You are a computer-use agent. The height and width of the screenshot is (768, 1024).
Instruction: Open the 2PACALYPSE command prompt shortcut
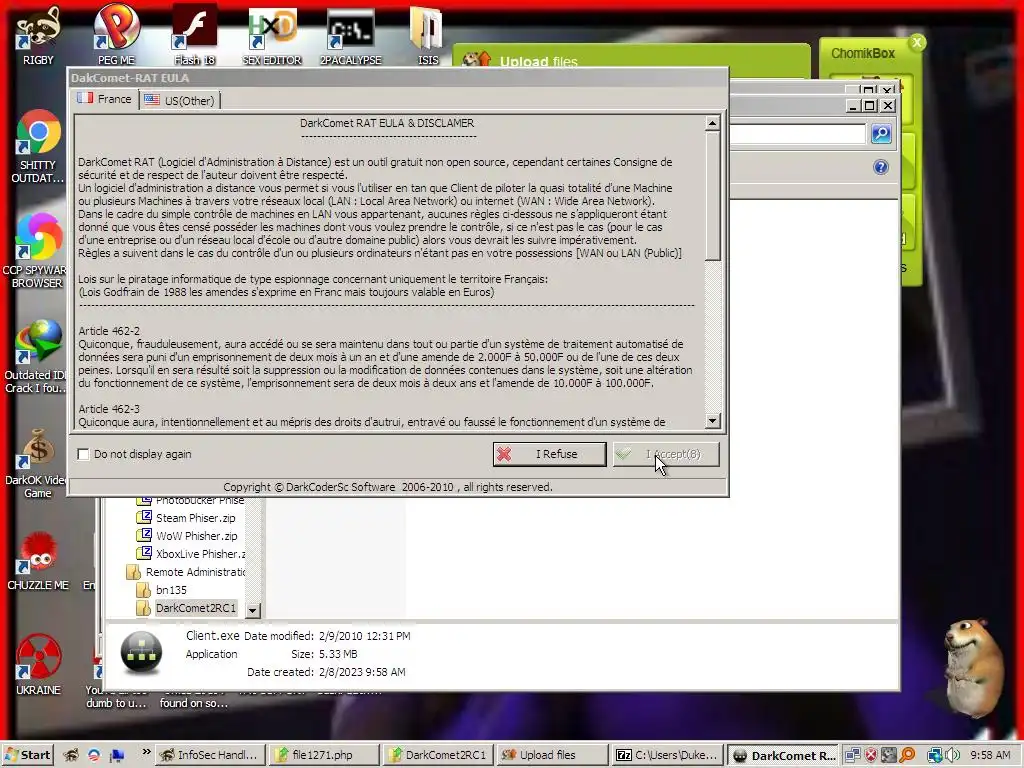click(351, 36)
